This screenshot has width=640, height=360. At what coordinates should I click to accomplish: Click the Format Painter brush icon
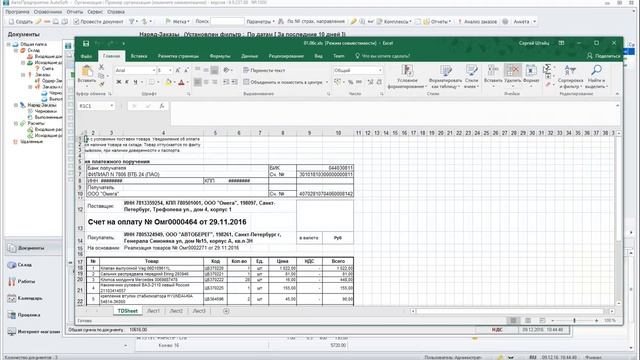[101, 84]
